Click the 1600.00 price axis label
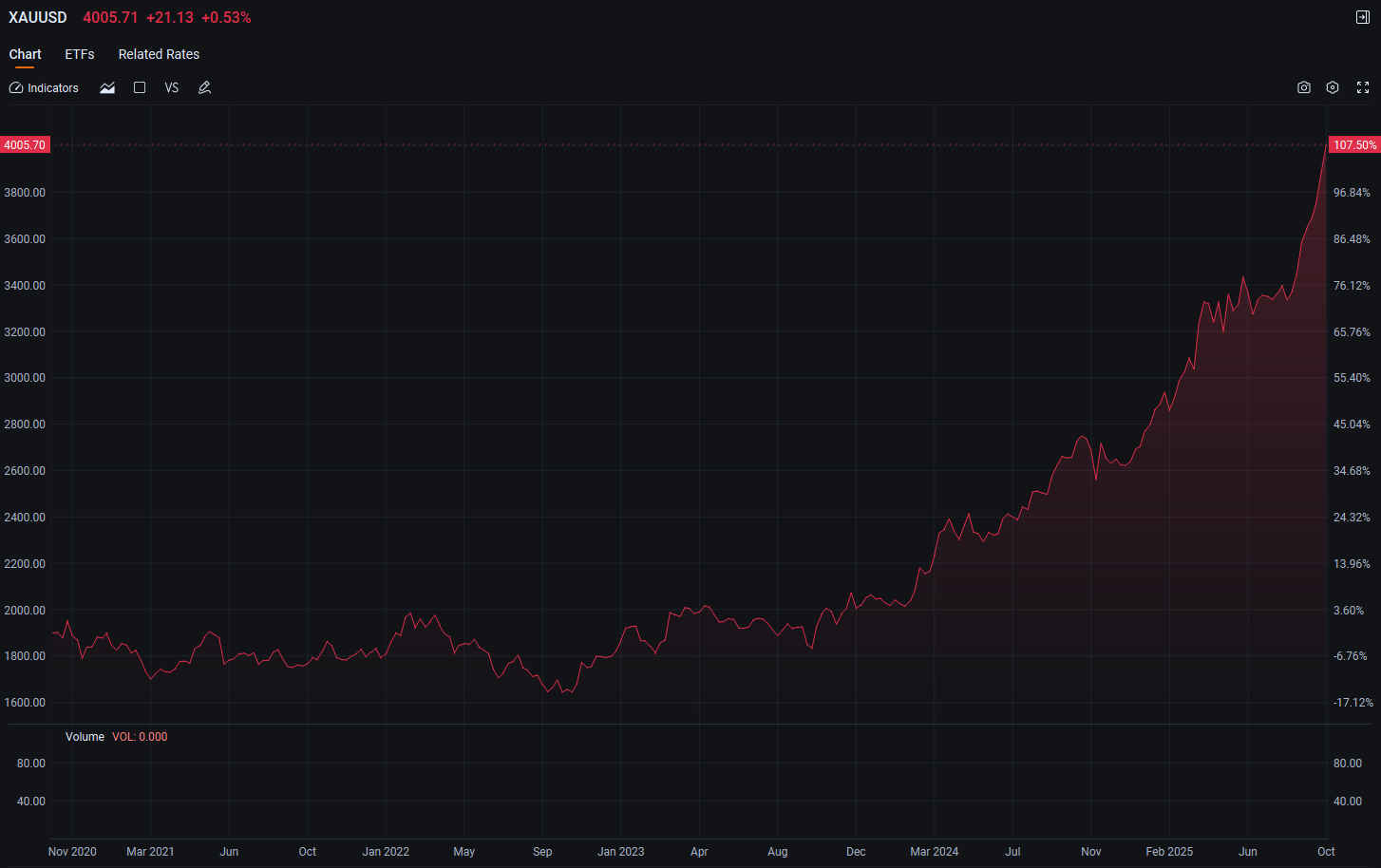Viewport: 1381px width, 868px height. tap(25, 703)
